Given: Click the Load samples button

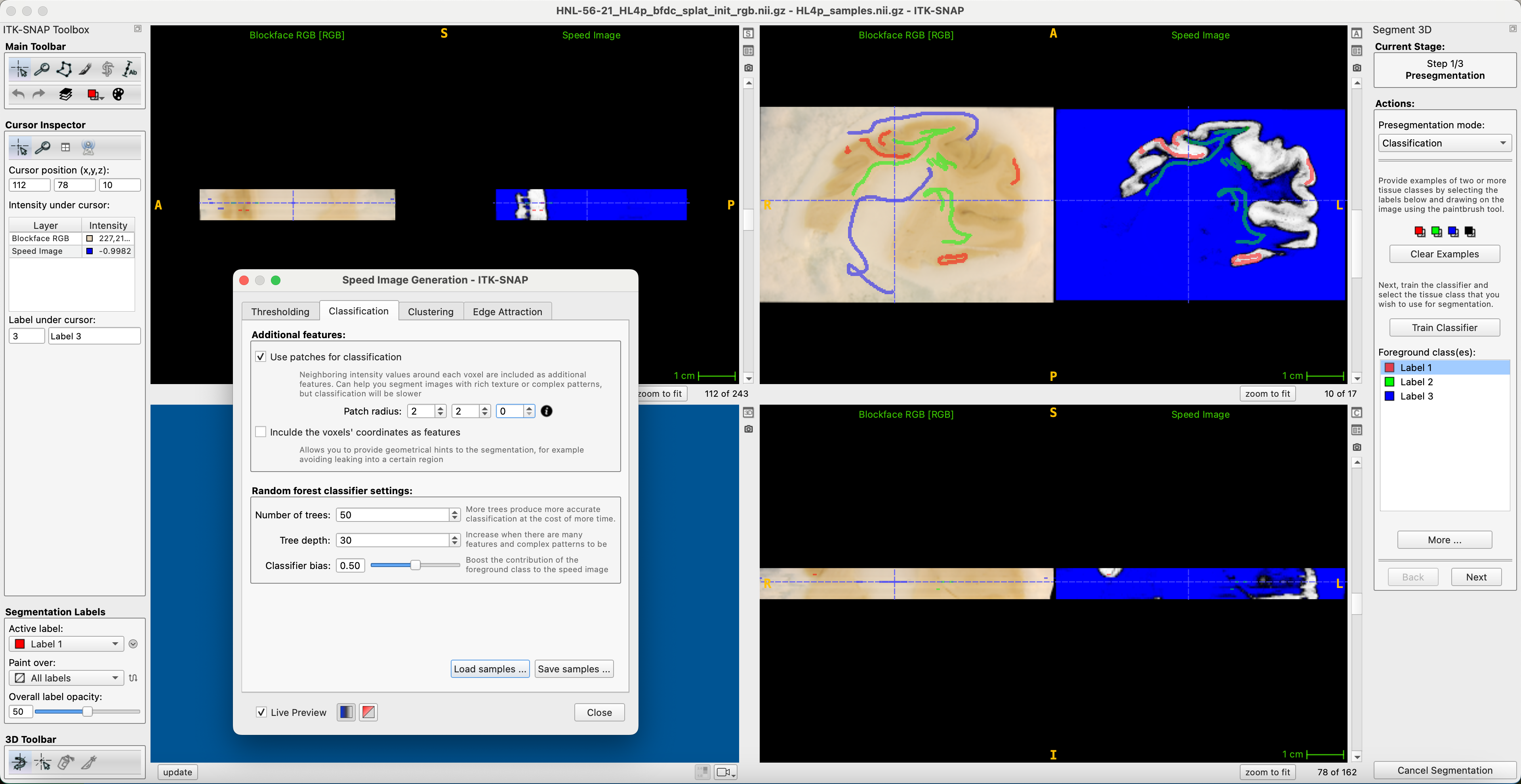Looking at the screenshot, I should pos(490,669).
